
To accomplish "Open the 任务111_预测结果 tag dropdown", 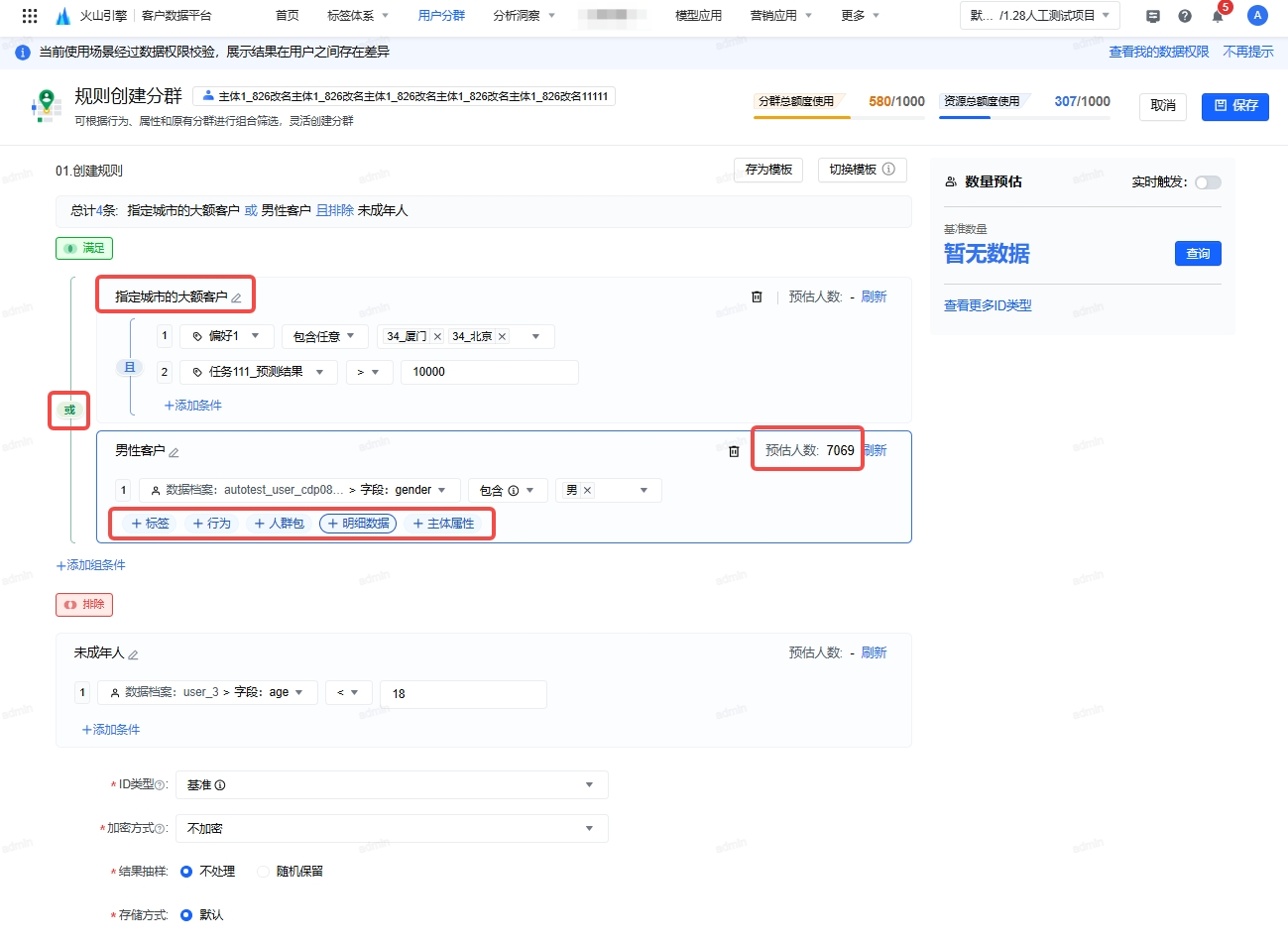I will (x=258, y=372).
